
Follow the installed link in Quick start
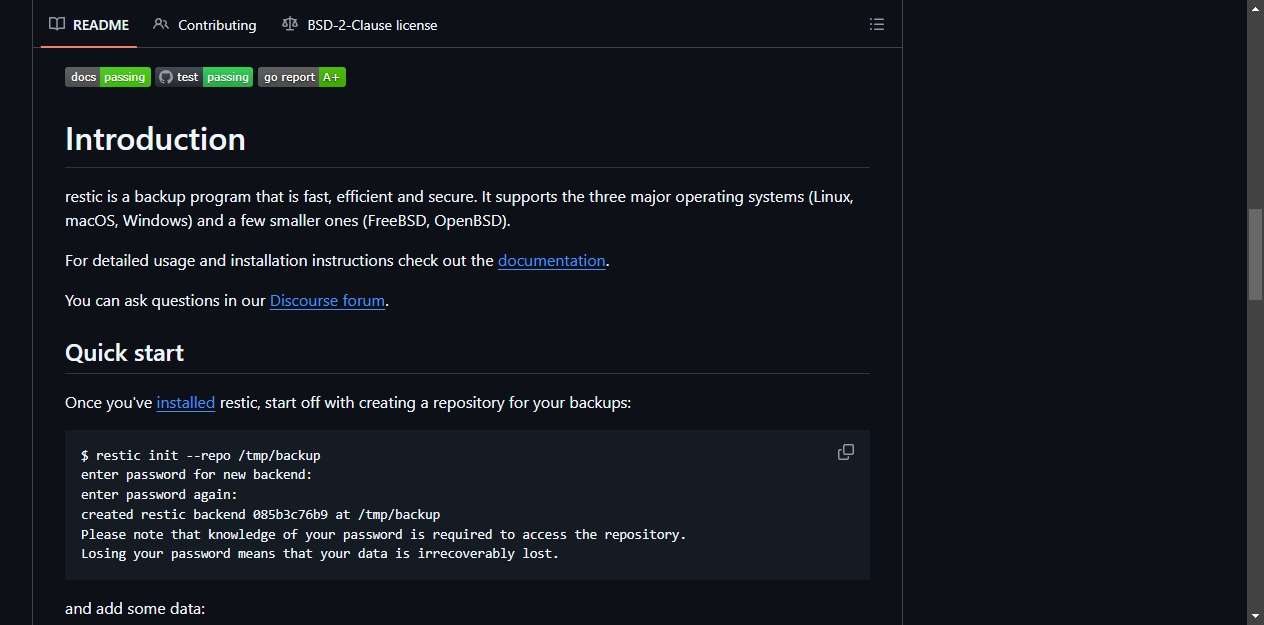tap(186, 403)
